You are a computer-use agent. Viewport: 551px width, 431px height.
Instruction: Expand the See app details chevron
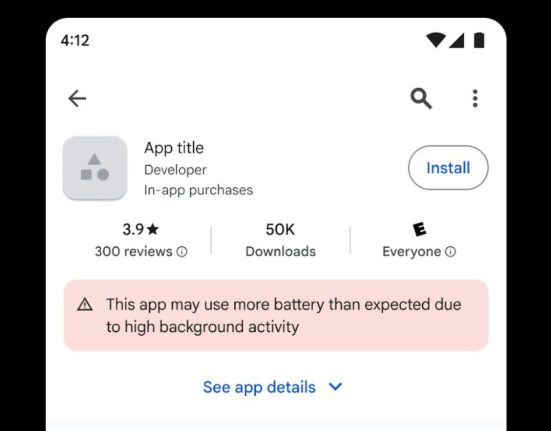pyautogui.click(x=335, y=387)
